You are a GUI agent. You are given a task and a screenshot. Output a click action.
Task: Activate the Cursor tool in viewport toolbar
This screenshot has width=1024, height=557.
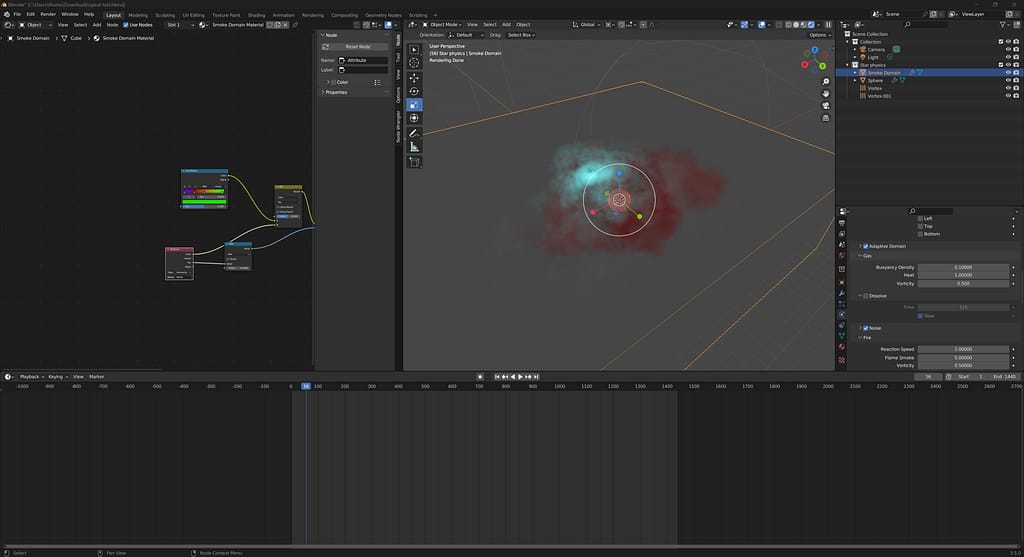(414, 63)
